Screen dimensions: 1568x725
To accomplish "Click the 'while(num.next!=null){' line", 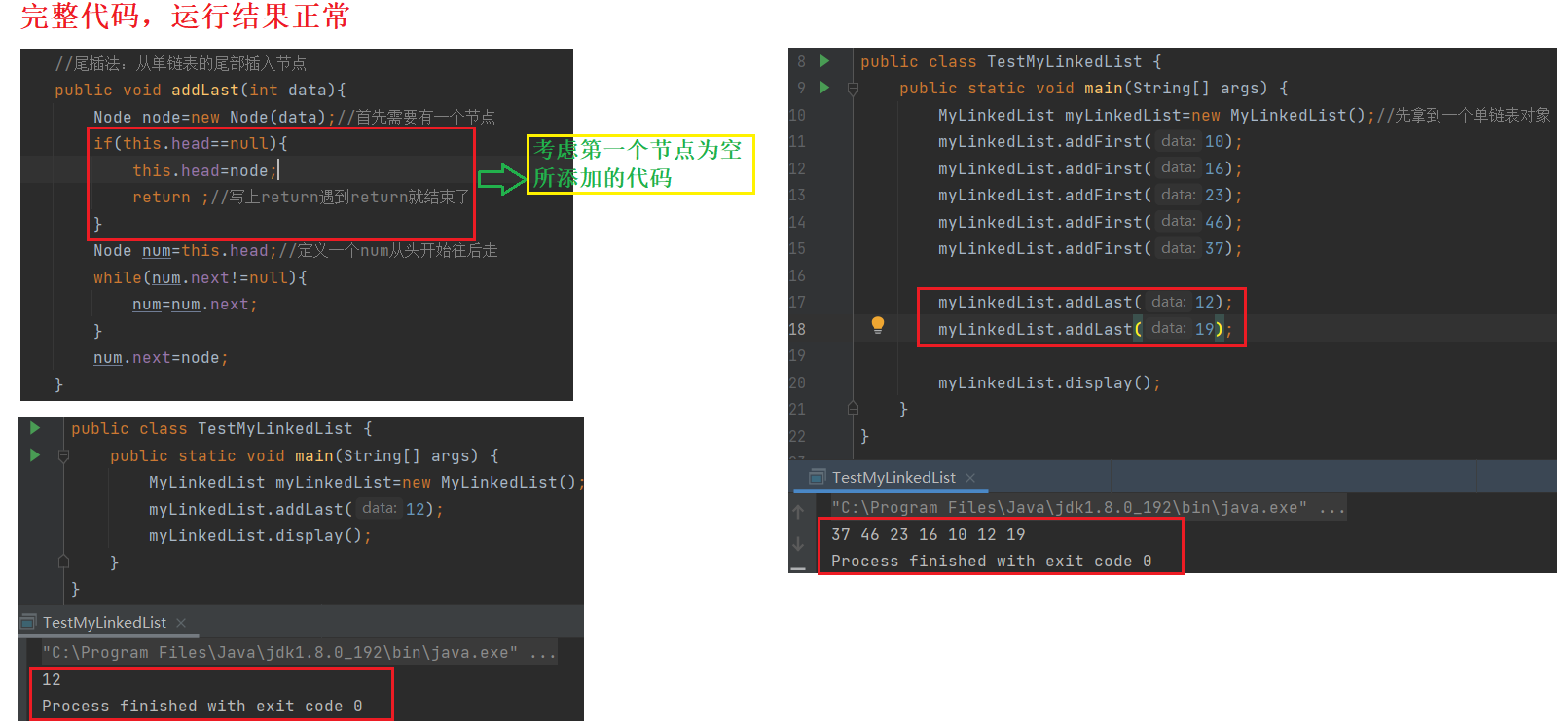I will (x=201, y=277).
